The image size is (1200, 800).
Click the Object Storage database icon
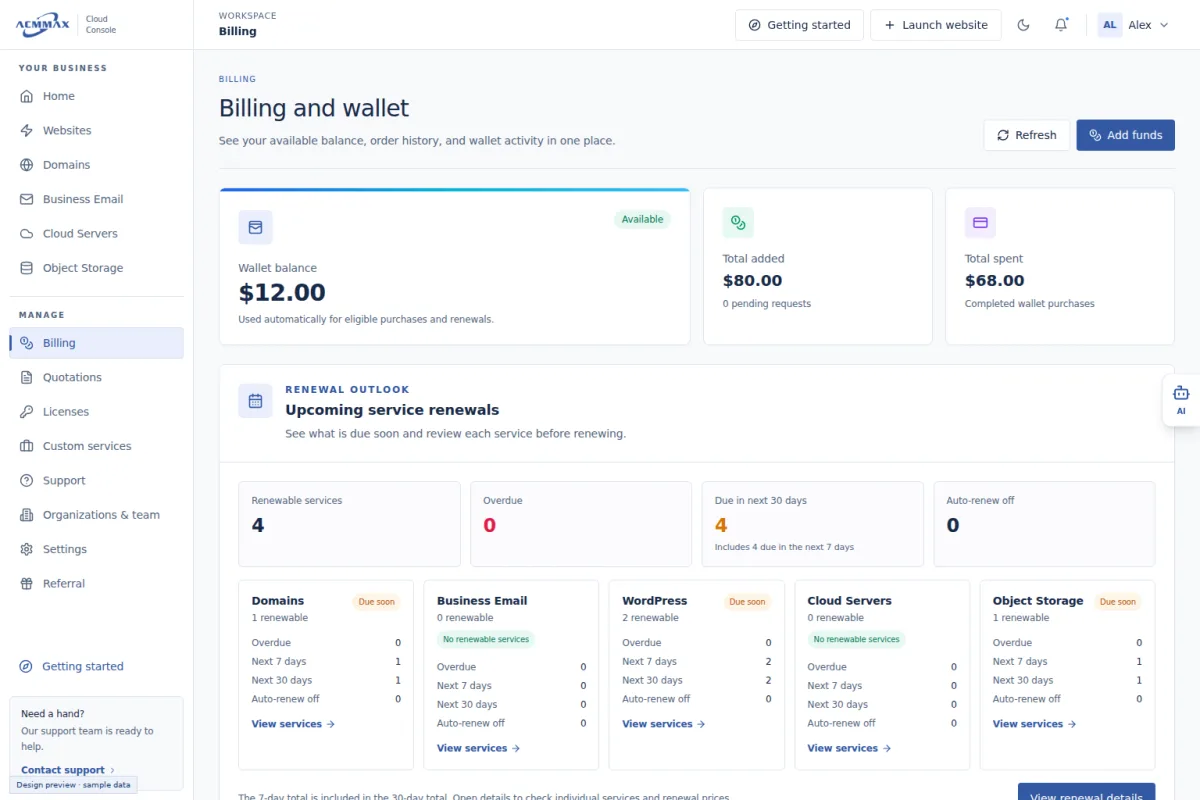click(27, 268)
